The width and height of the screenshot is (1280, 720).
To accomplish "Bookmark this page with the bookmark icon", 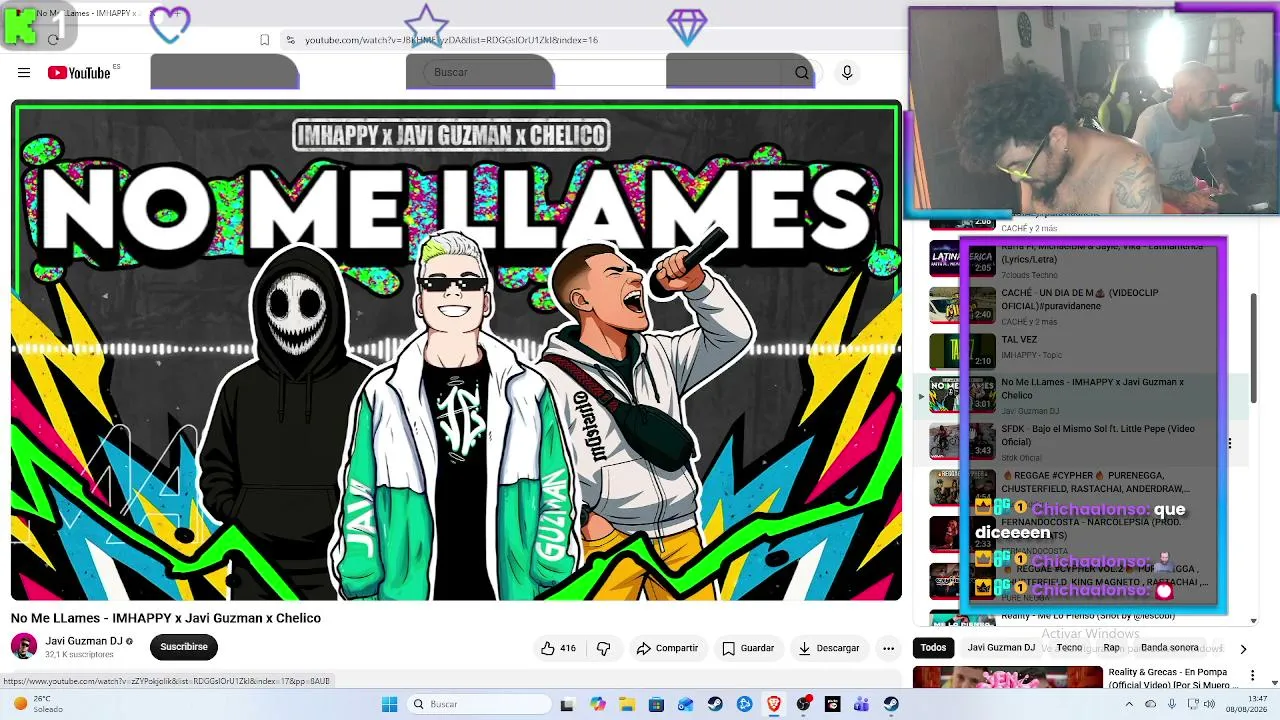I will click(x=264, y=40).
